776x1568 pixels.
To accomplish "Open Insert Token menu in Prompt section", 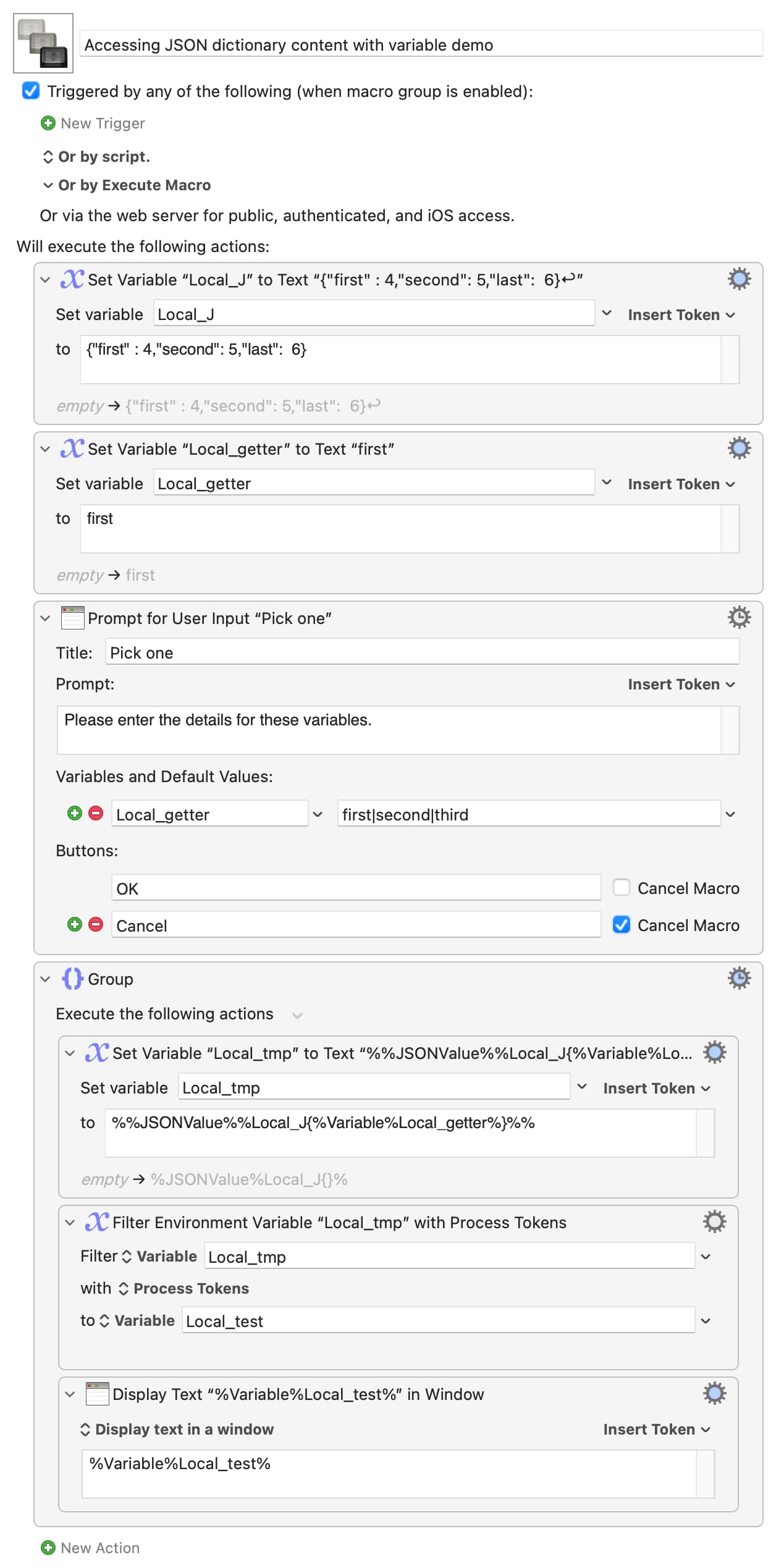I will point(681,684).
